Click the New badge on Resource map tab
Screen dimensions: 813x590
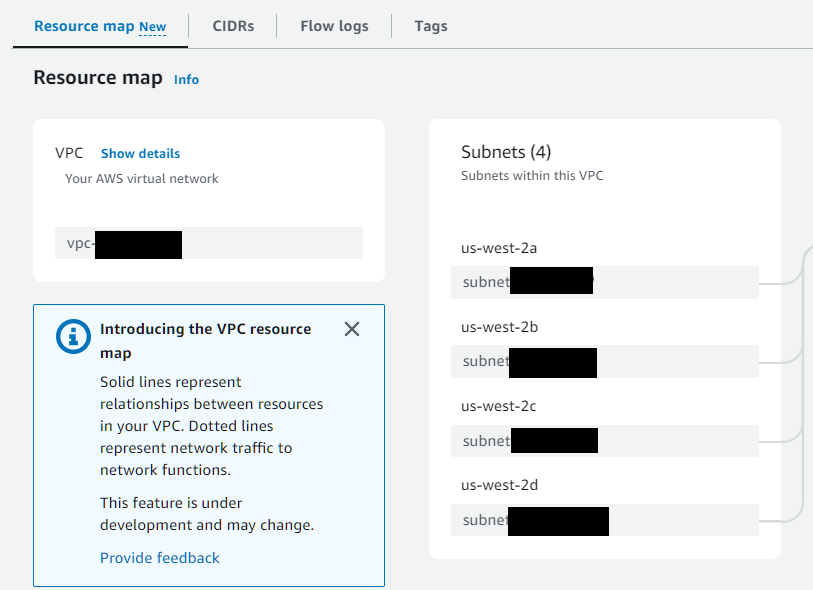pyautogui.click(x=153, y=27)
